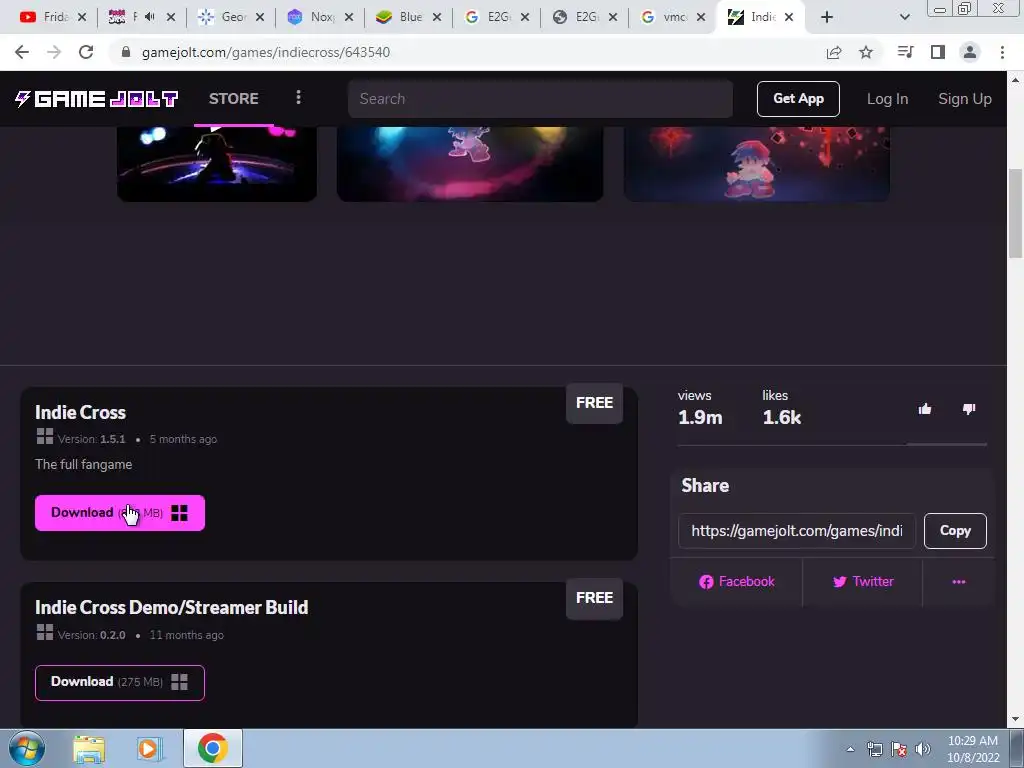The image size is (1024, 768).
Task: Open the Windows Start menu
Action: pyautogui.click(x=26, y=748)
